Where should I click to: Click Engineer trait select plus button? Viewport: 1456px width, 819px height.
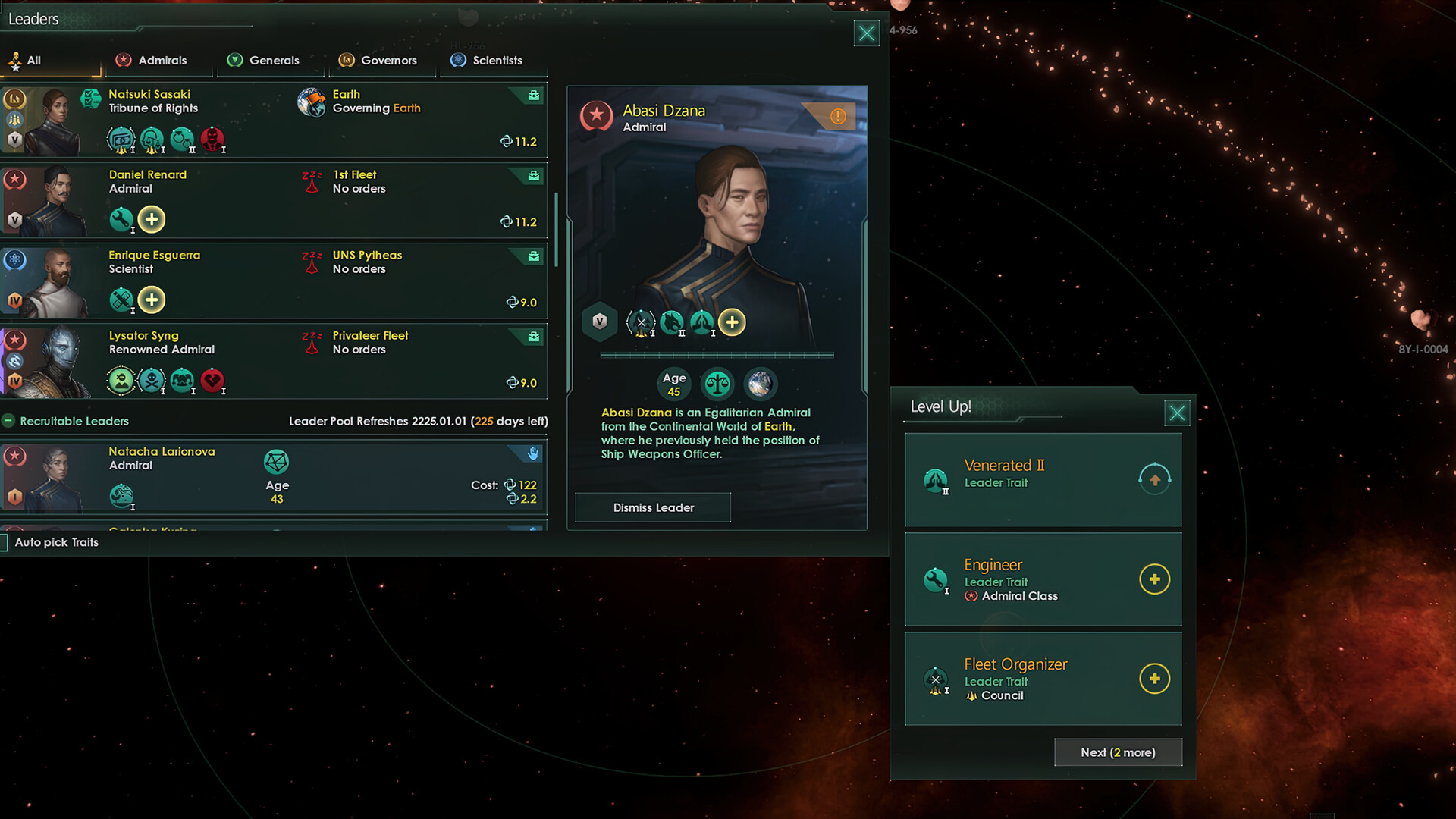pos(1153,579)
